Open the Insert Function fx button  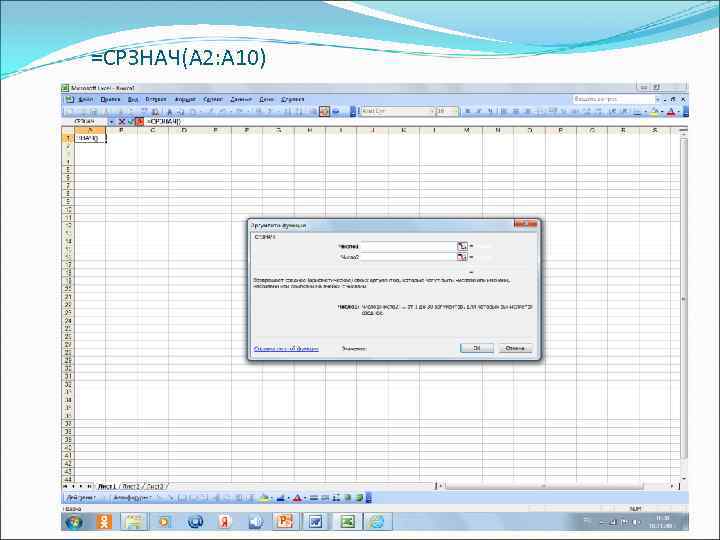coord(140,122)
